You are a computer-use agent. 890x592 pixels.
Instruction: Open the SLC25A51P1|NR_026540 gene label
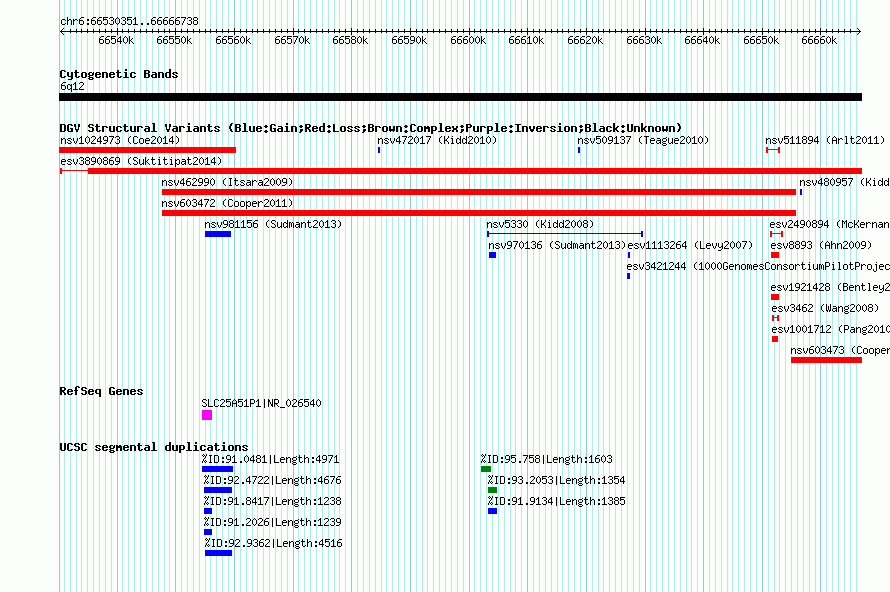(x=261, y=403)
